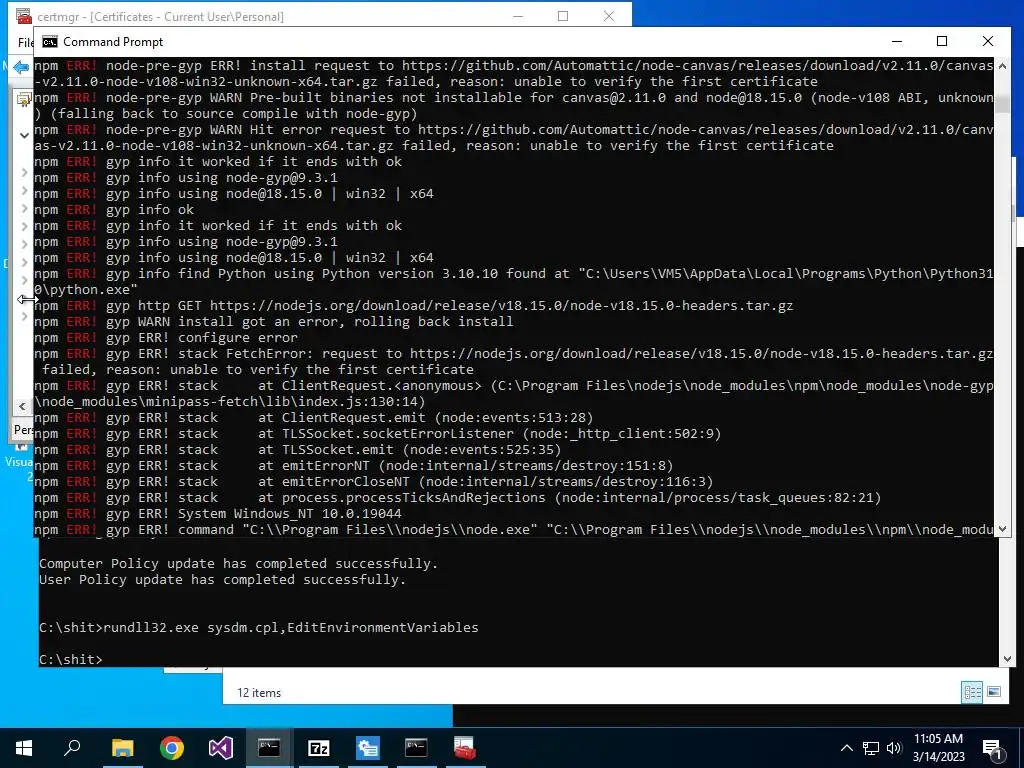Click "Computer Policy update has completed successfully."
Image resolution: width=1024 pixels, height=768 pixels.
(x=238, y=564)
